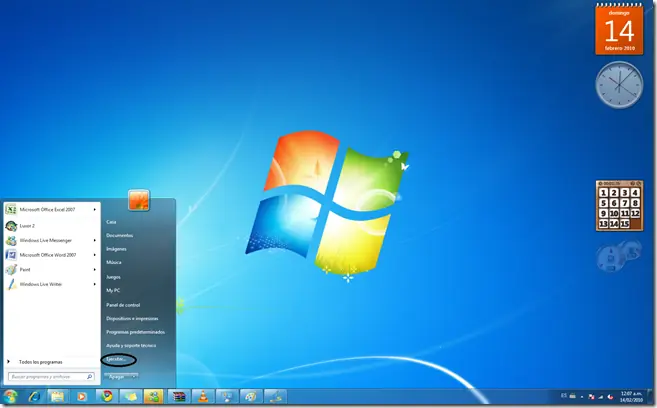Click tile 12 in the puzzle gadget

pos(635,214)
